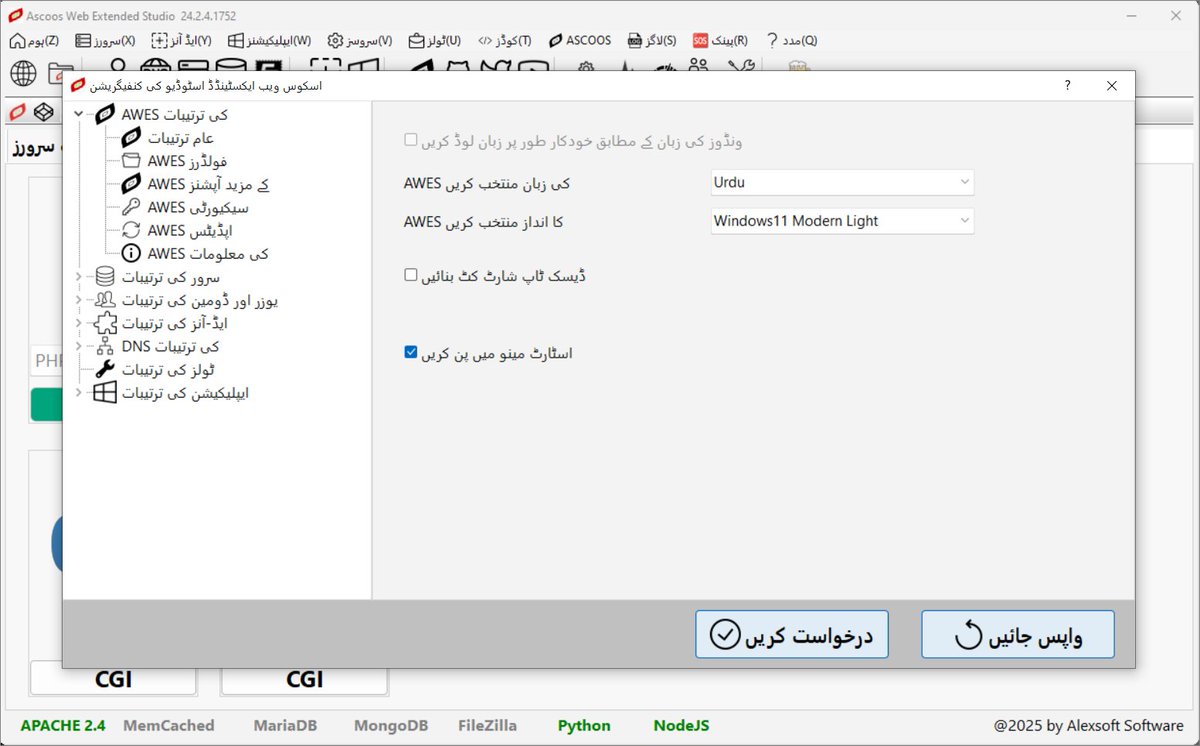
Task: Open the Windows11 Modern Light theme dropdown
Action: coord(842,221)
